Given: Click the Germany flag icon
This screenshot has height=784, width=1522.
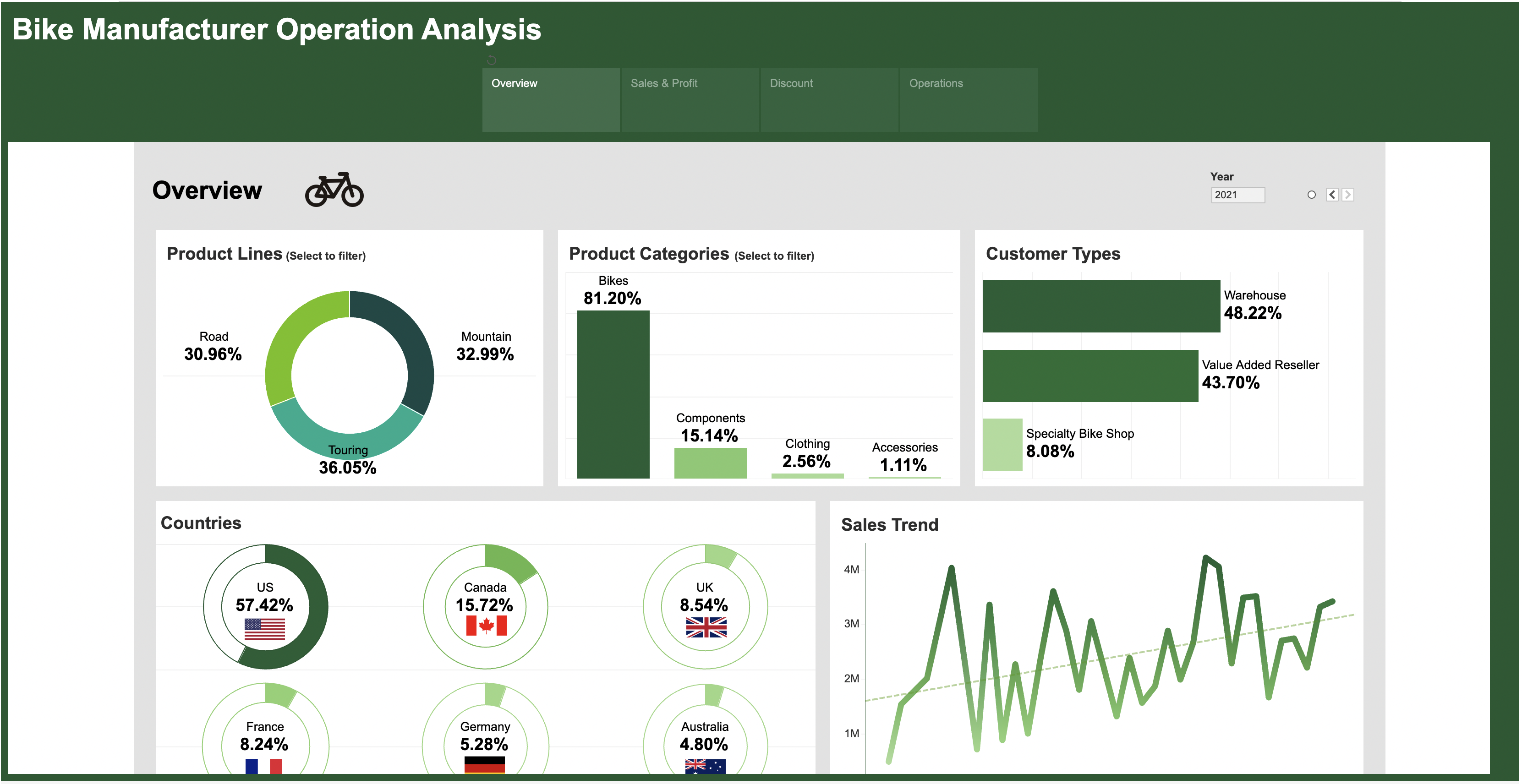Looking at the screenshot, I should 484,765.
